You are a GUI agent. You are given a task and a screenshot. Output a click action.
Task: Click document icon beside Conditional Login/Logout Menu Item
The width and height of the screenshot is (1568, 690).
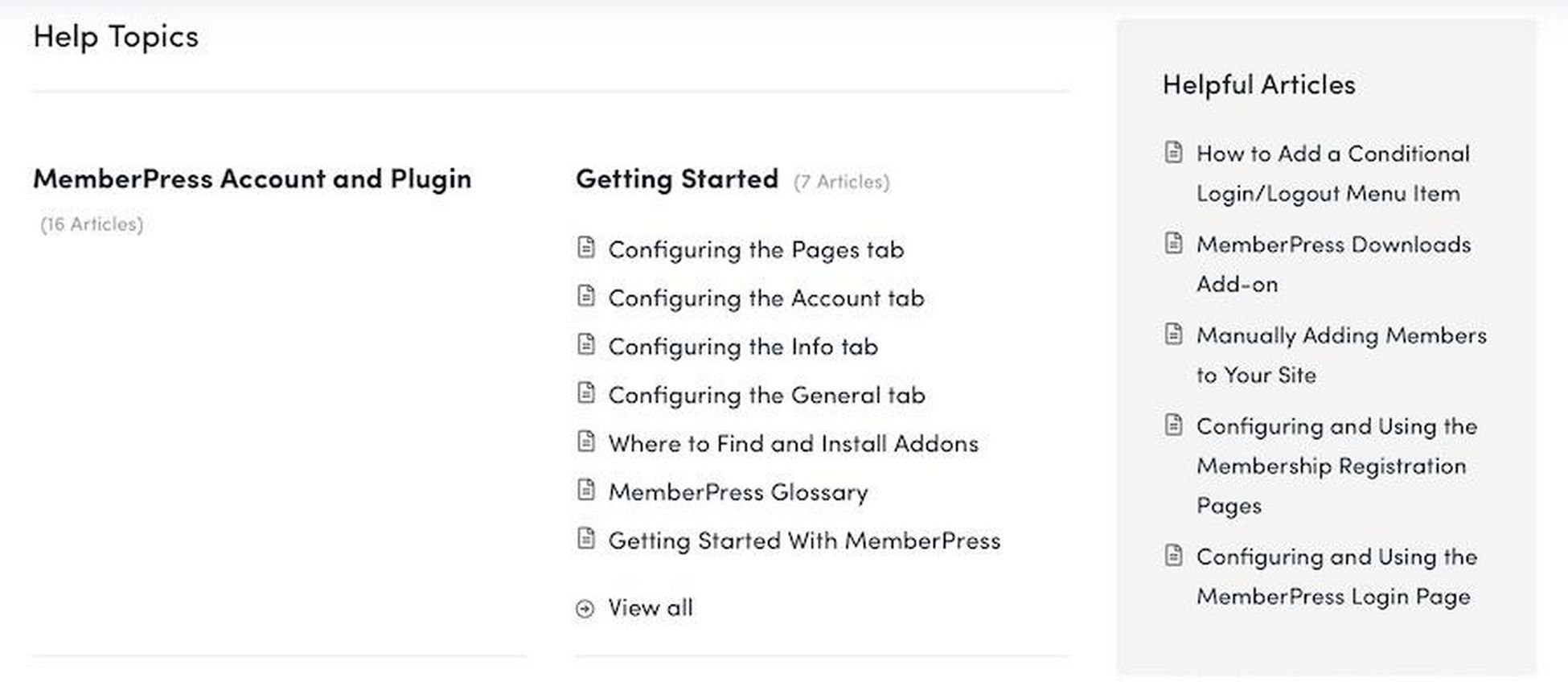coord(1174,152)
